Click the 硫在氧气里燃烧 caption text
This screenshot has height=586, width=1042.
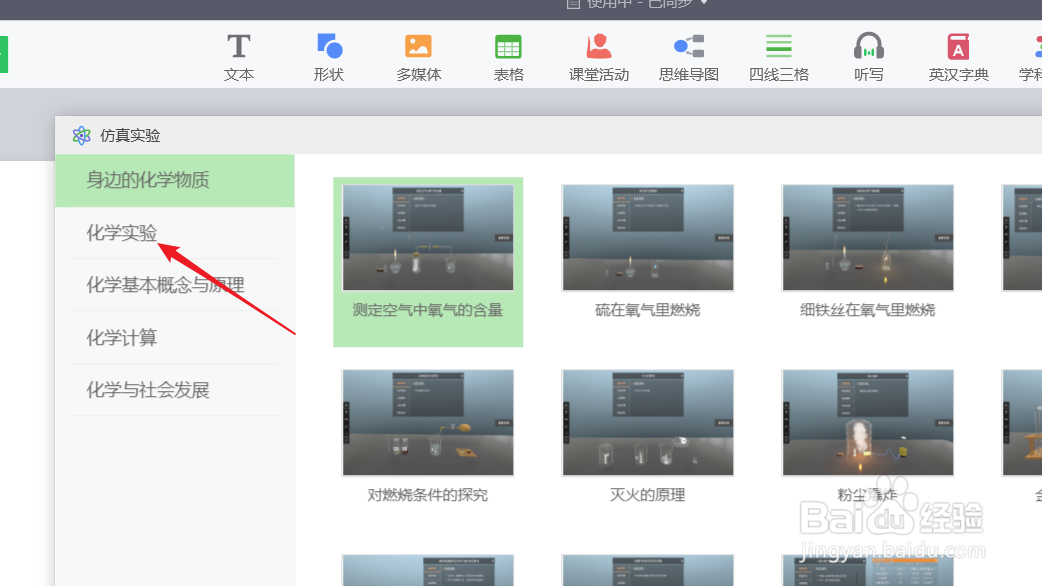648,310
